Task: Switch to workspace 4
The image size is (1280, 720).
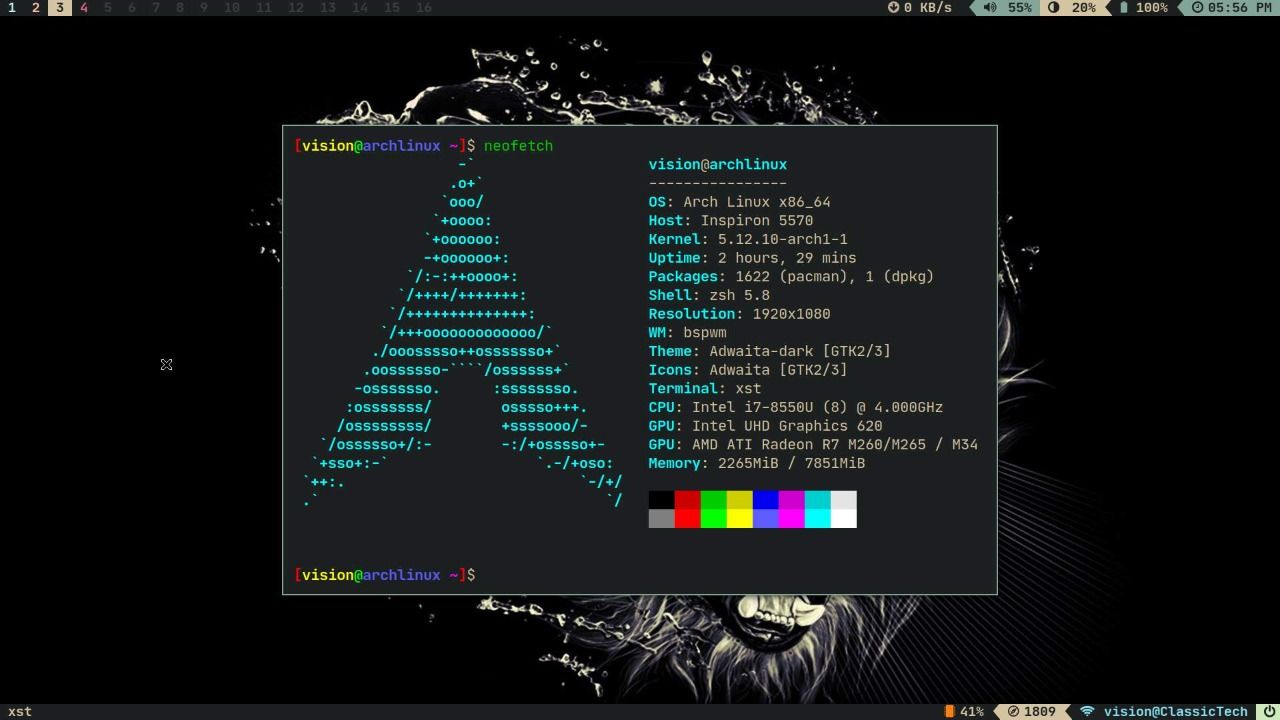Action: click(84, 8)
